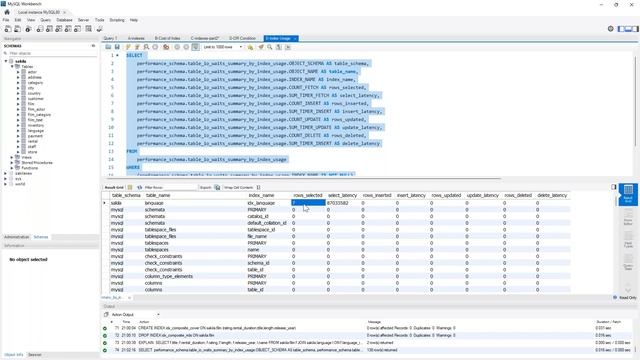640x360 pixels.
Task: Click the schemas refresh icon in Navigator
Action: (93, 46)
